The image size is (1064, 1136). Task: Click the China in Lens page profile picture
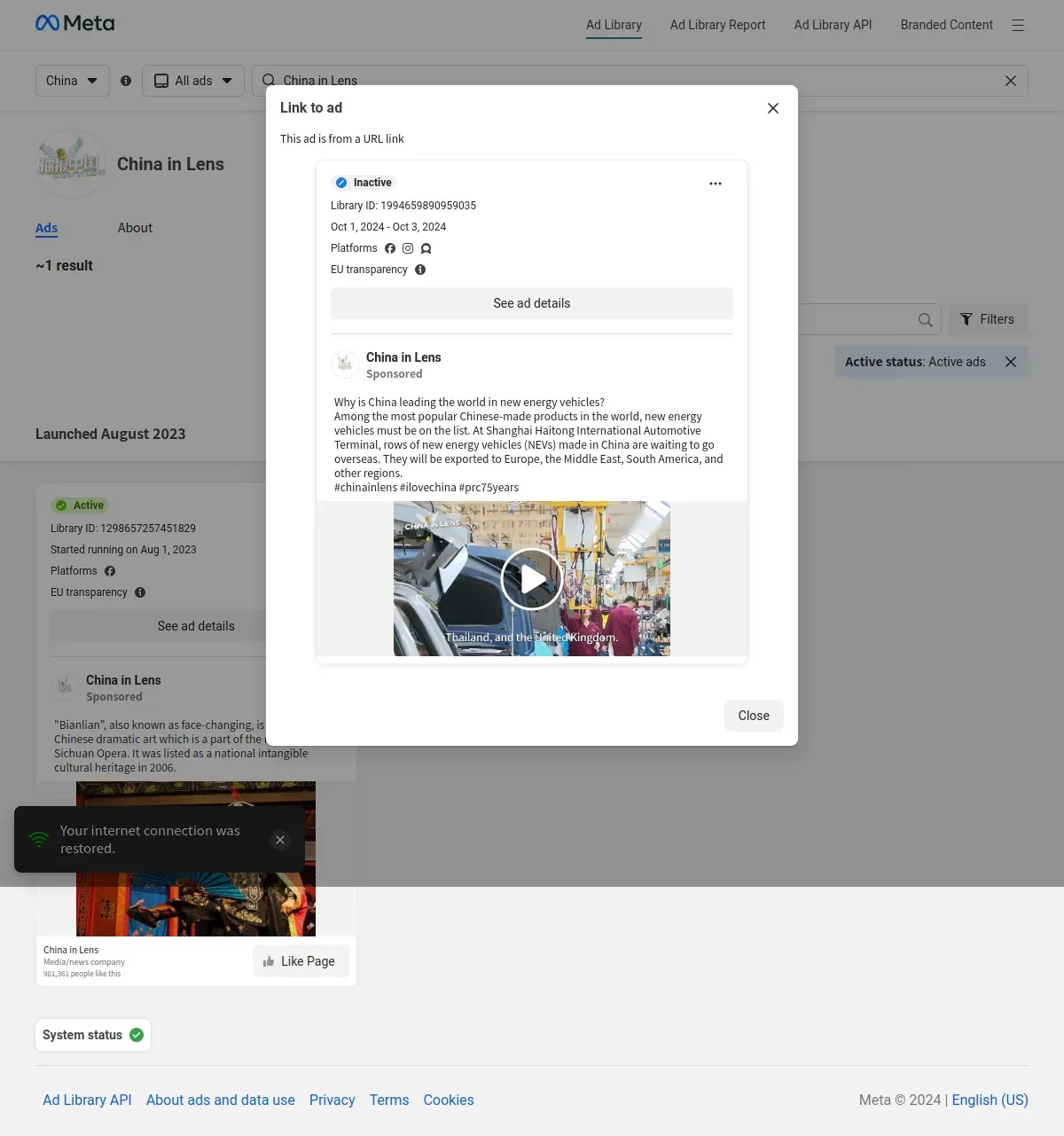coord(71,164)
